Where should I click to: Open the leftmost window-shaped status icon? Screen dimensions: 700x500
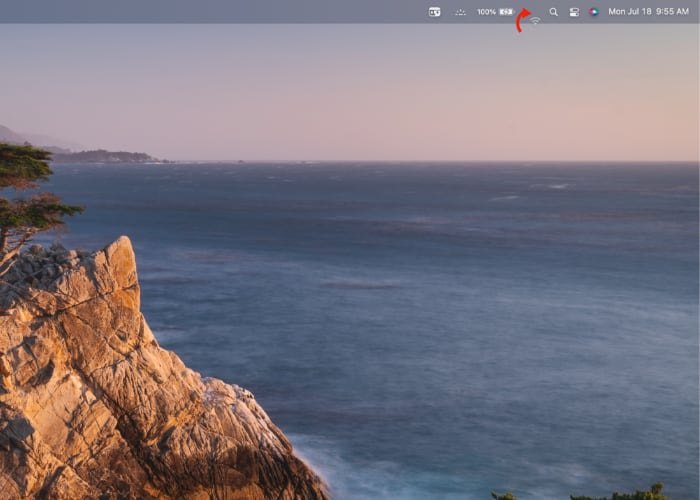click(x=434, y=12)
